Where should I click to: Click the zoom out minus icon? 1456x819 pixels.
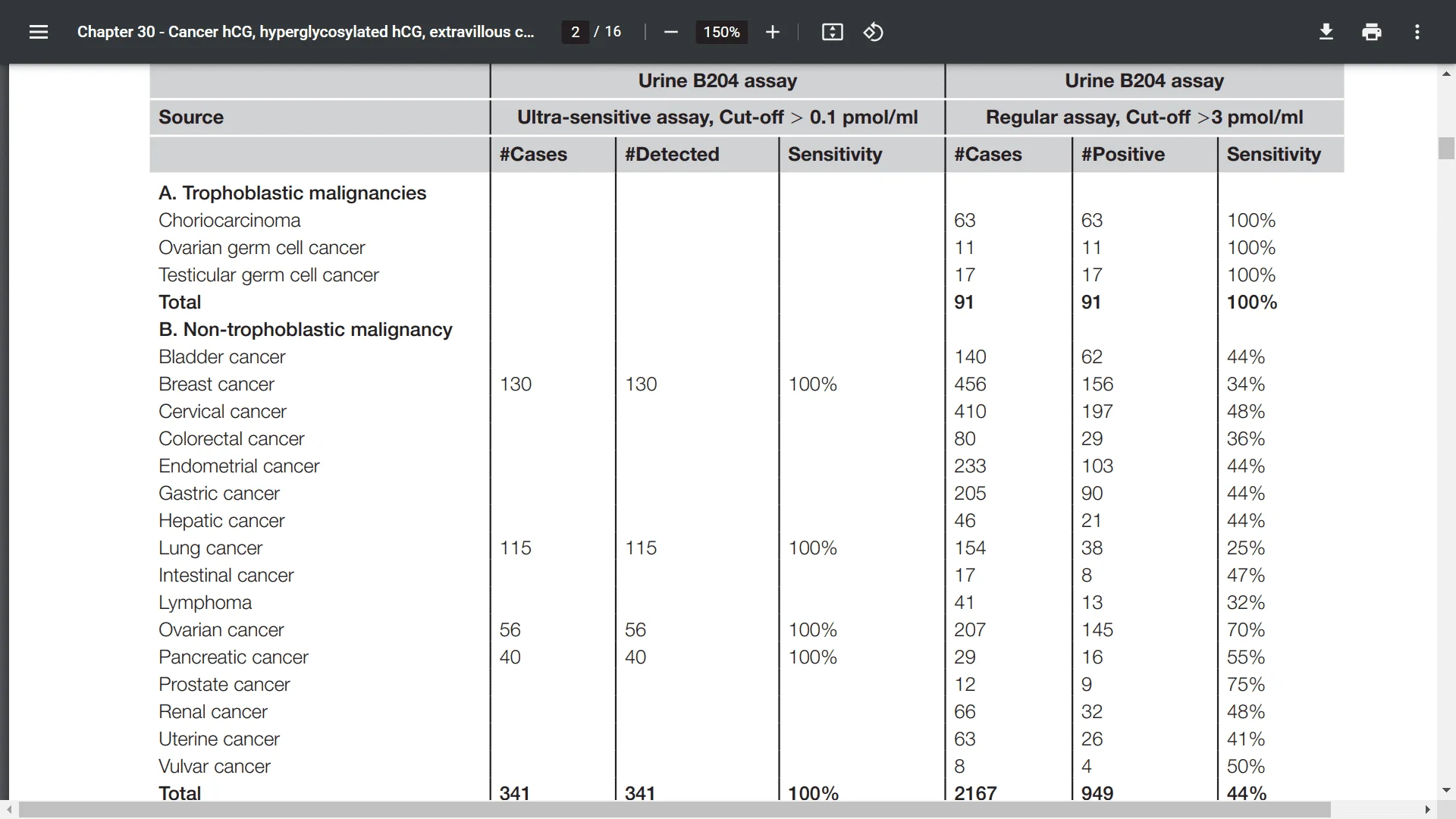(x=670, y=32)
